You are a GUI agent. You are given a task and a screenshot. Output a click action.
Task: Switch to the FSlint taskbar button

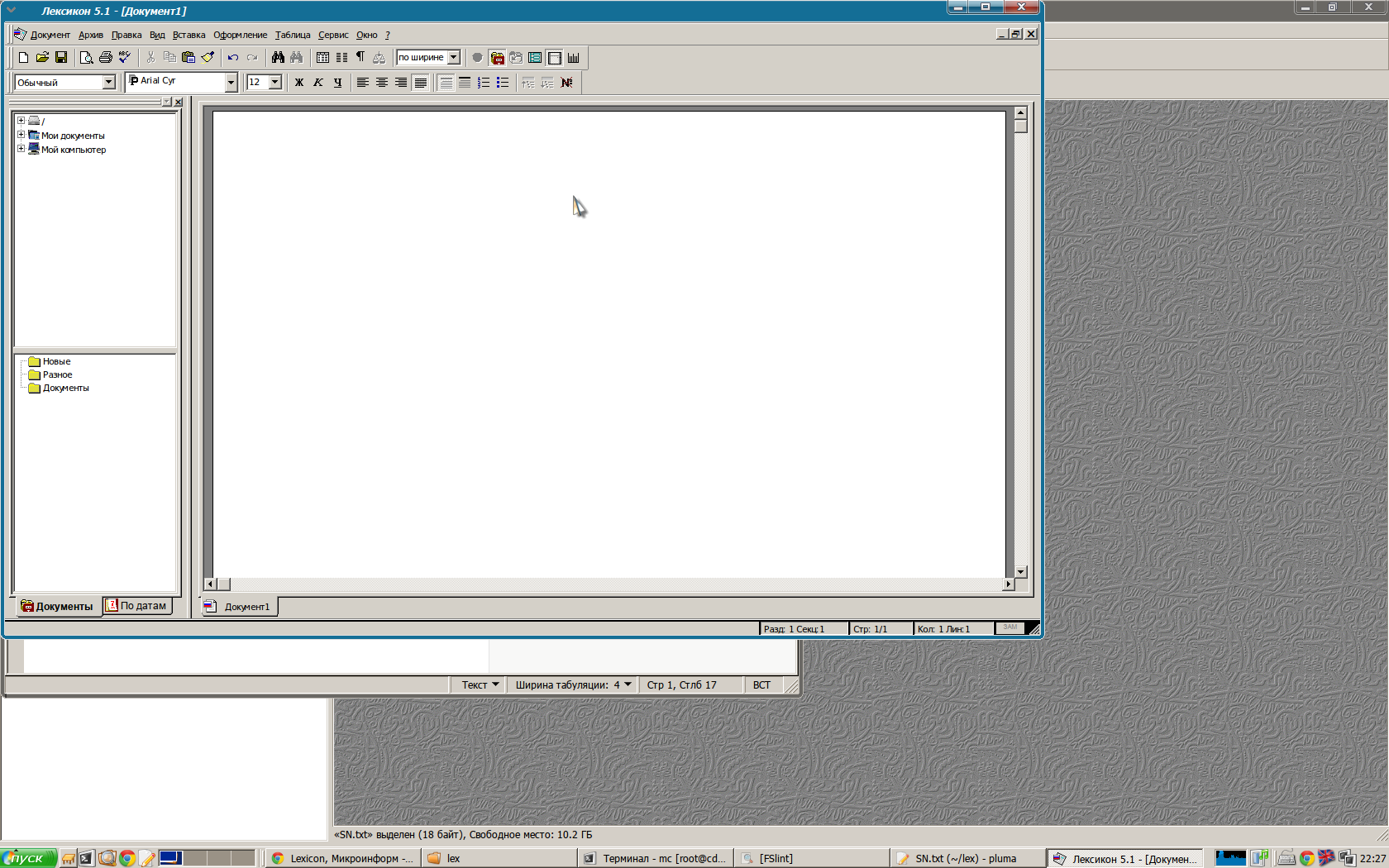(x=812, y=858)
